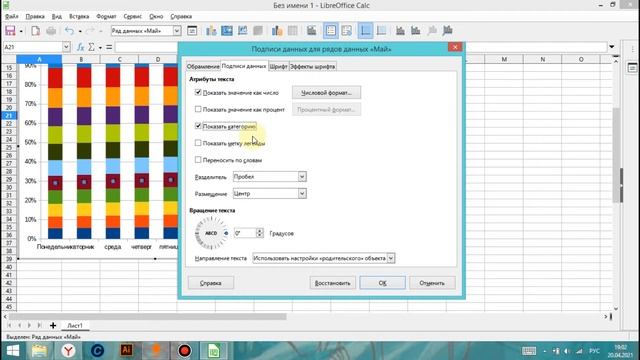Click the Chart Wall icon

[242, 31]
